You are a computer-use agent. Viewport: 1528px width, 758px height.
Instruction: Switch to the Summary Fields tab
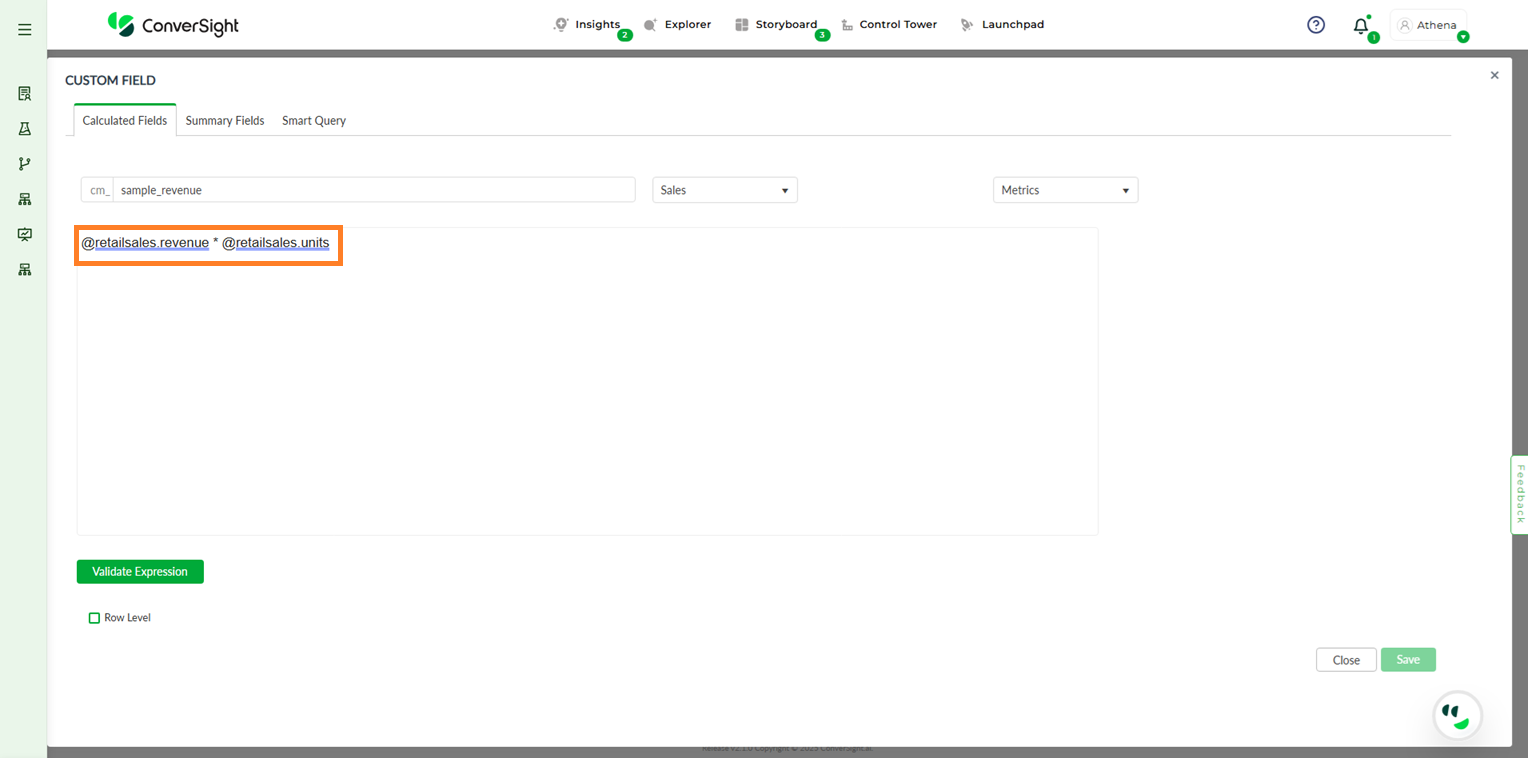(x=225, y=121)
